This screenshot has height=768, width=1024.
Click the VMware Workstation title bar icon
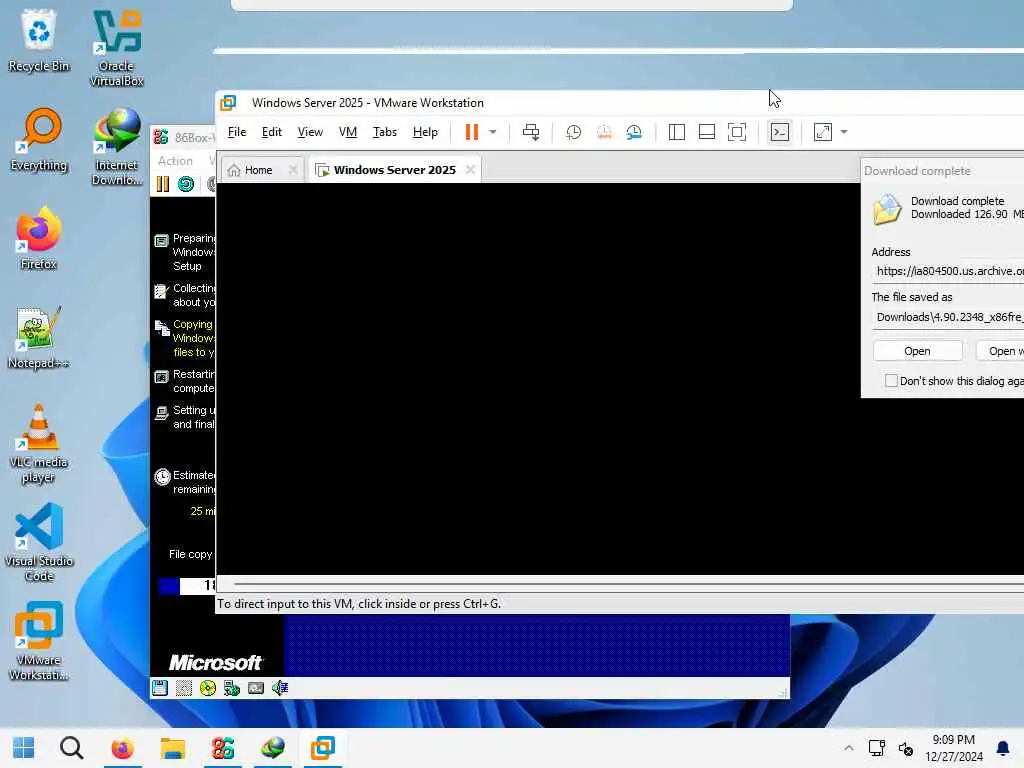228,103
